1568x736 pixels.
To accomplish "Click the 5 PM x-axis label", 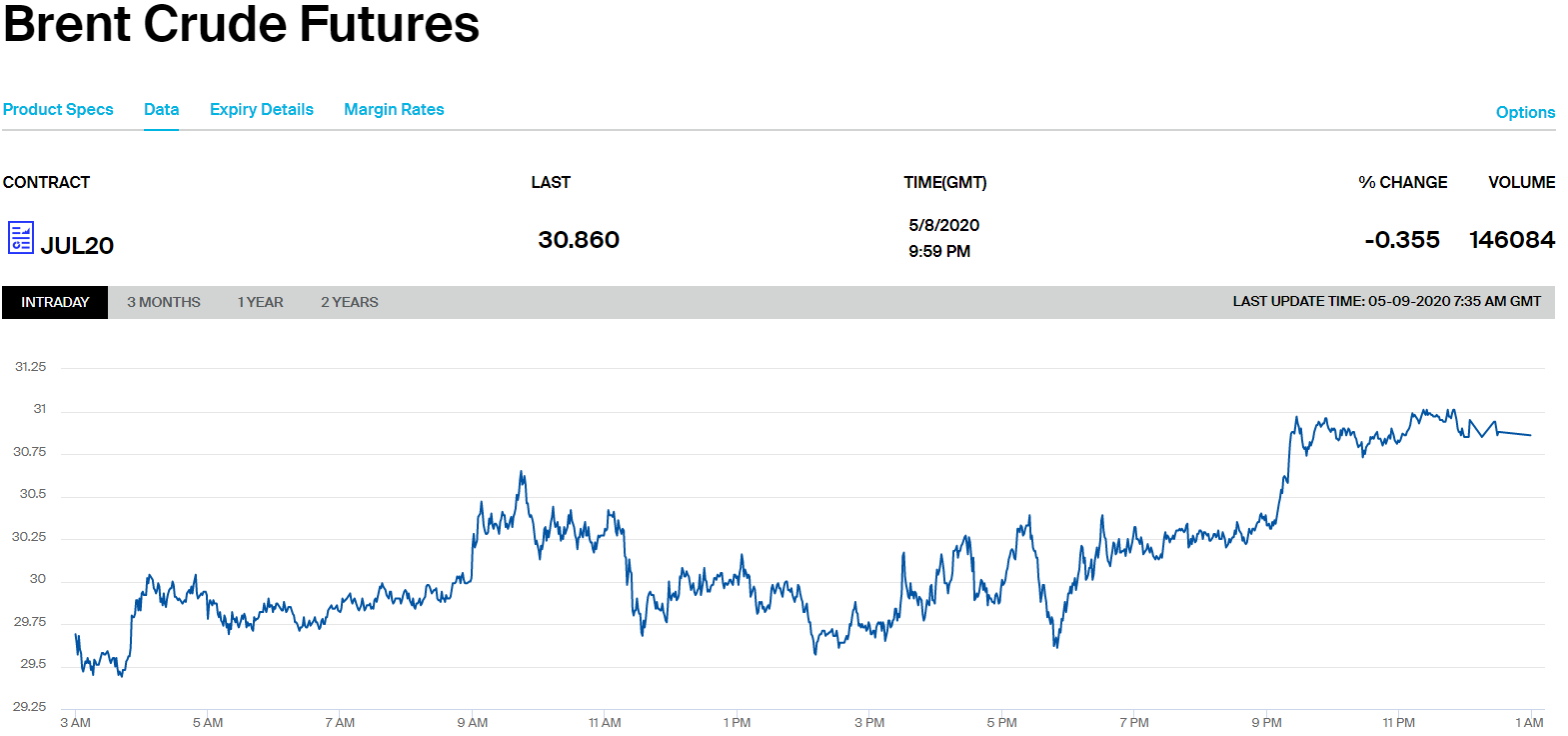I will [x=1001, y=722].
